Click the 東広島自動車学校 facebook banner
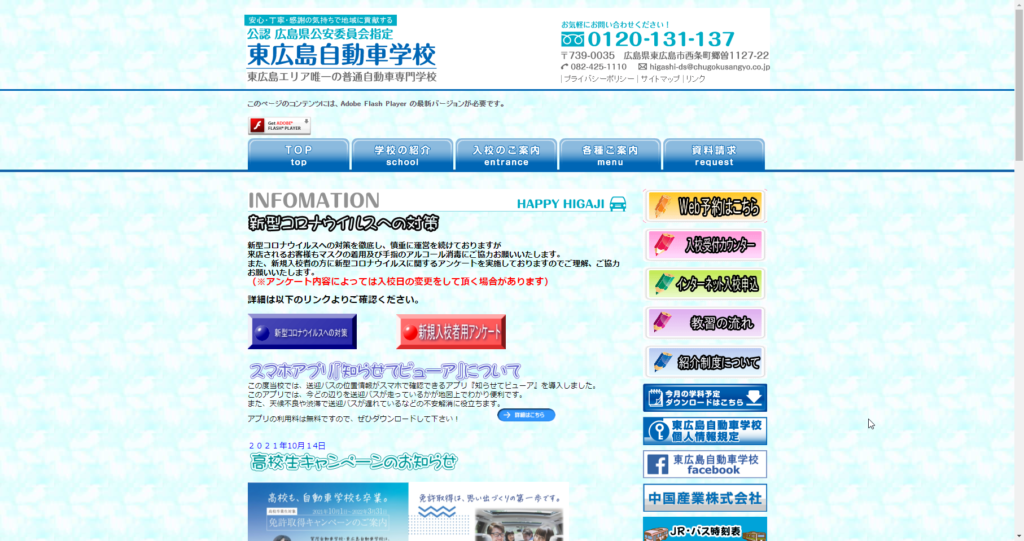The height and width of the screenshot is (541, 1024). pos(705,464)
